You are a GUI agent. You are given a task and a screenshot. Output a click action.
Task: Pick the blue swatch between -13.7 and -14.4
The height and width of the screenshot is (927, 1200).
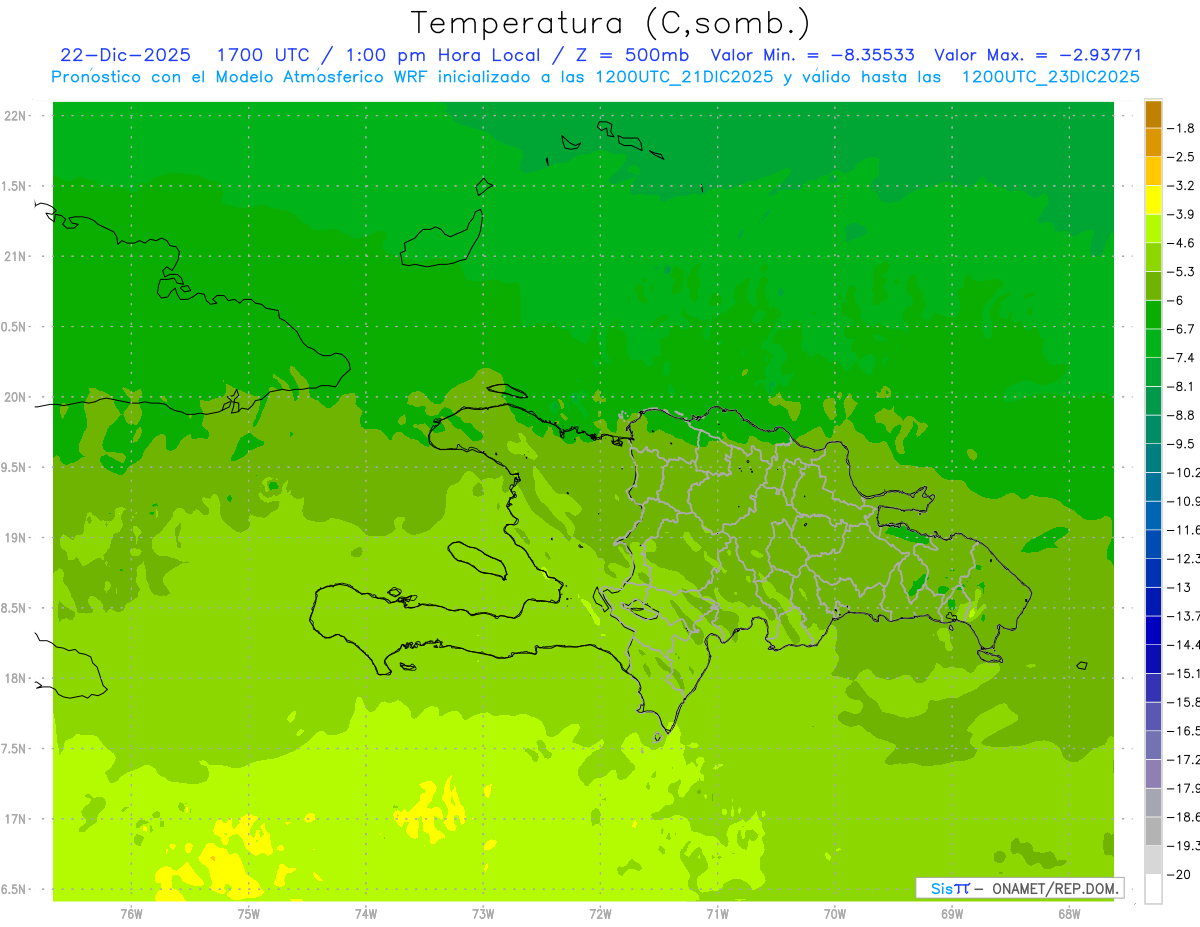1153,630
